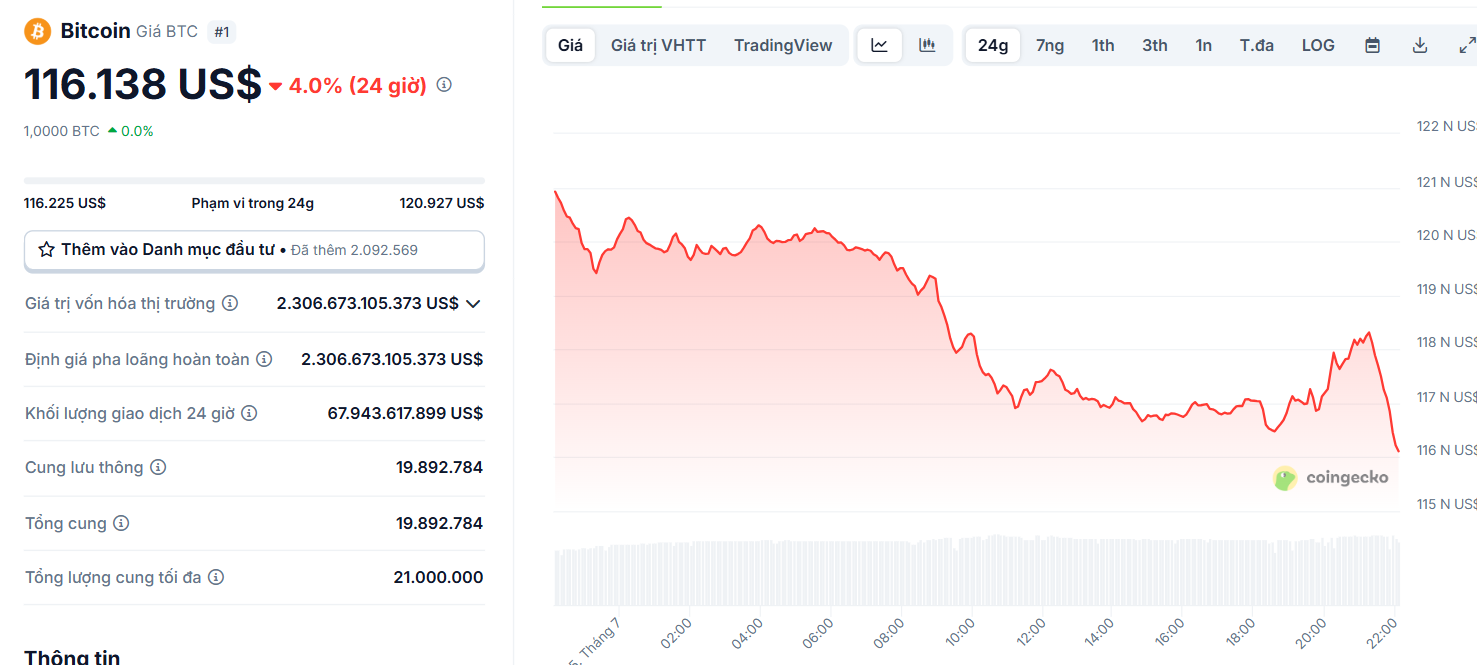The width and height of the screenshot is (1477, 665).
Task: Click the volume bars under the chart
Action: tap(976, 572)
